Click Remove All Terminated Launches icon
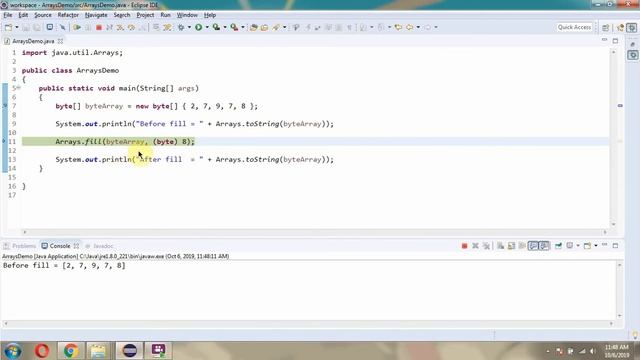640x360 pixels. click(x=486, y=246)
